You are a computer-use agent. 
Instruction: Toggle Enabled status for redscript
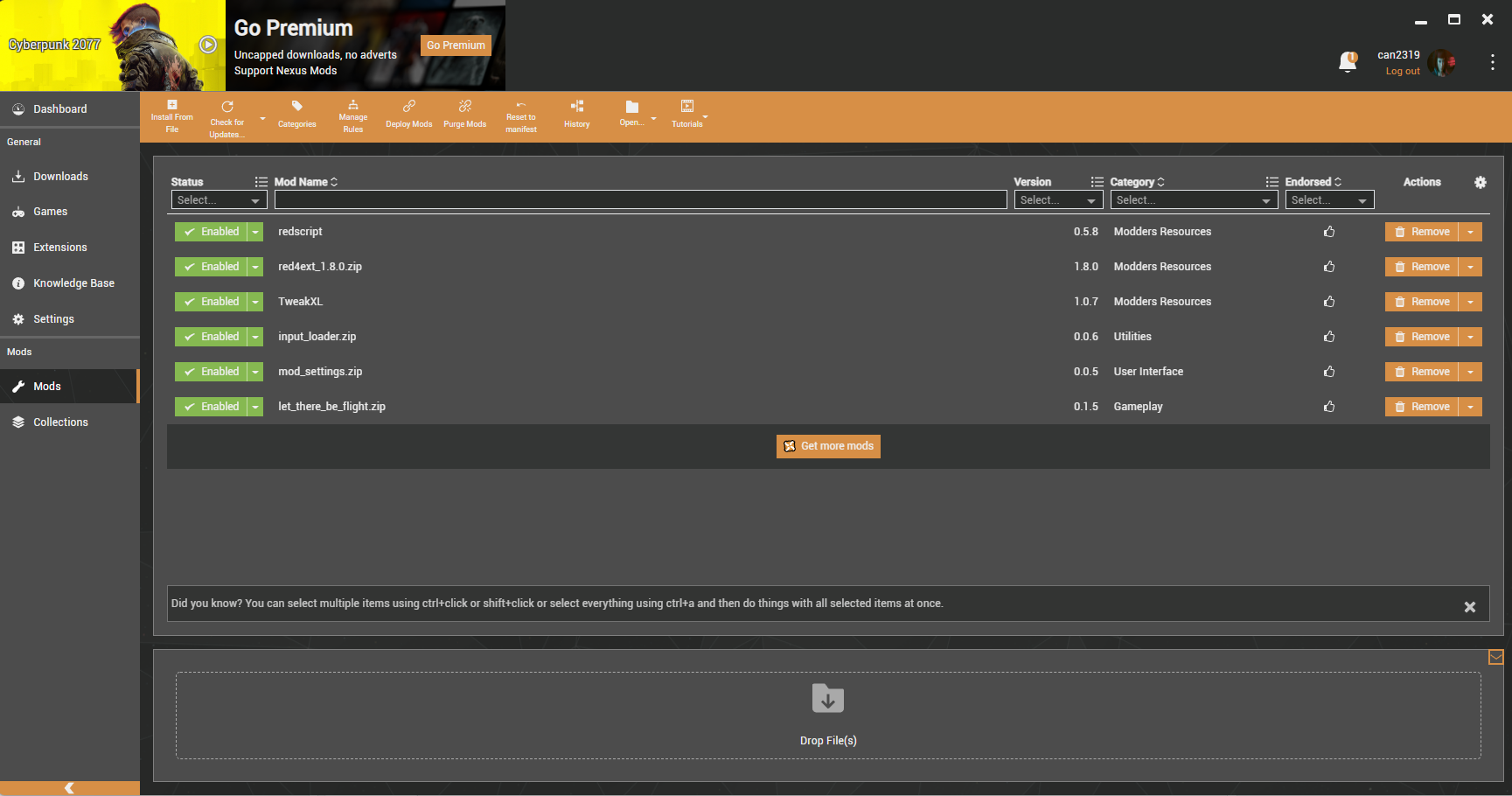pos(212,232)
